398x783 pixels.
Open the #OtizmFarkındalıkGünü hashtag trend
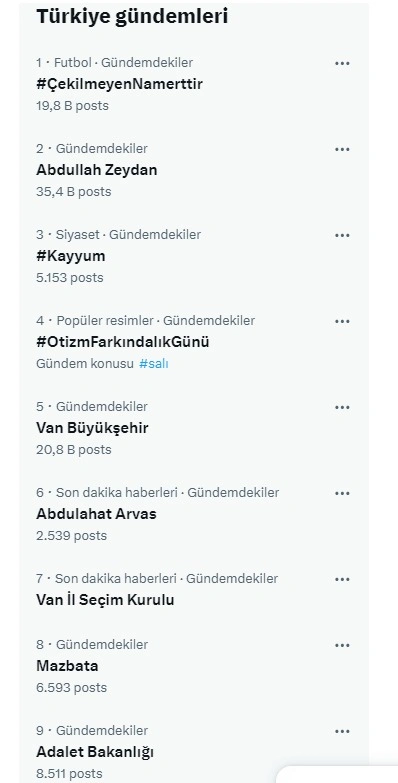[x=122, y=342]
